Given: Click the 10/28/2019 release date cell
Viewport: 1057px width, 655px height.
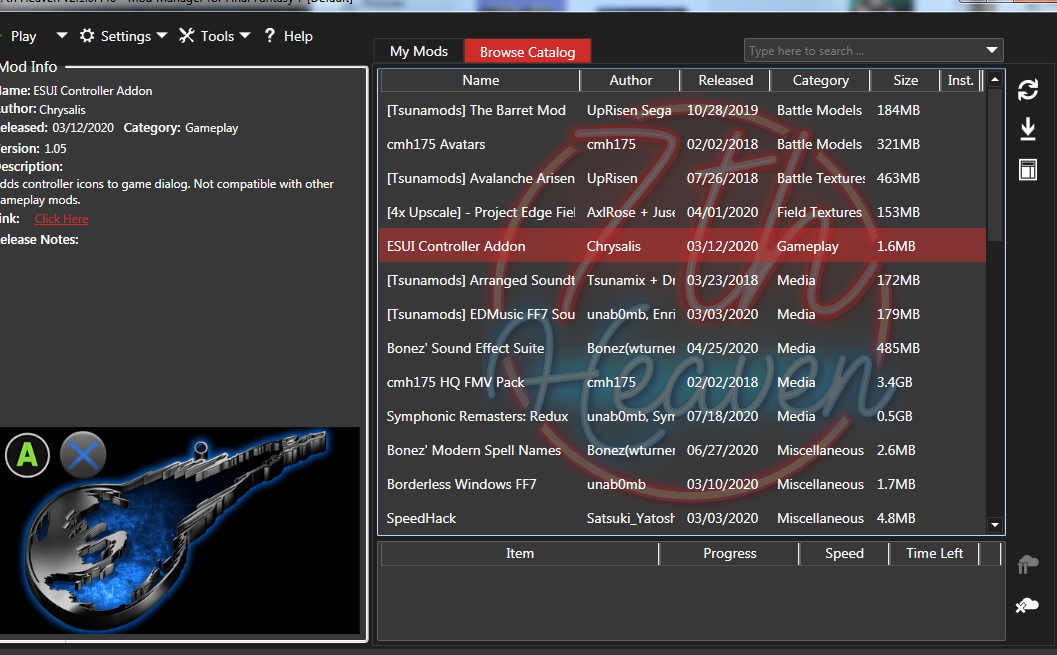Looking at the screenshot, I should 722,111.
